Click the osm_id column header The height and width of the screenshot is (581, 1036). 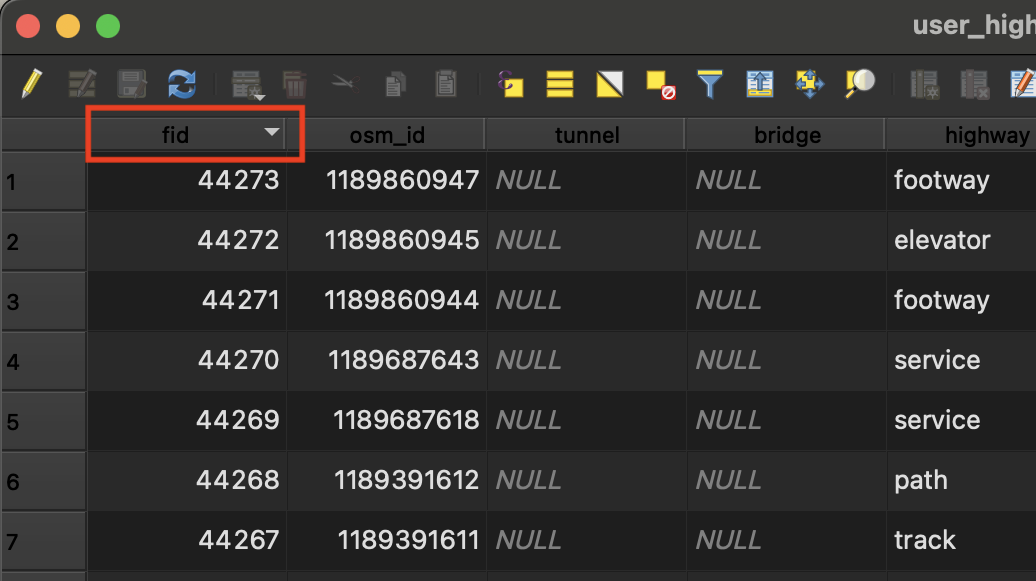click(386, 135)
